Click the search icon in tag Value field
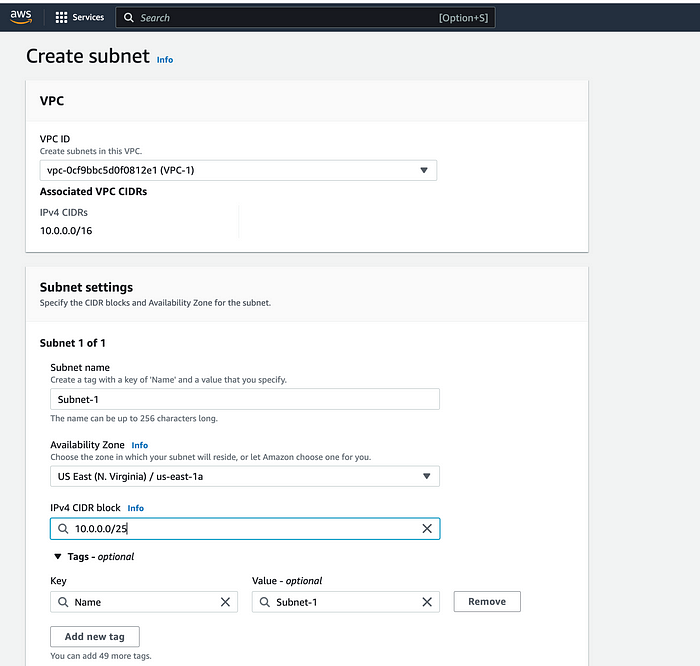The width and height of the screenshot is (700, 666). coord(264,602)
